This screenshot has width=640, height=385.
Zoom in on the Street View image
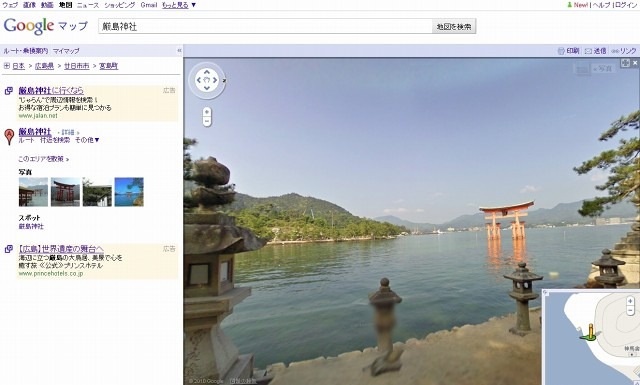pos(207,111)
